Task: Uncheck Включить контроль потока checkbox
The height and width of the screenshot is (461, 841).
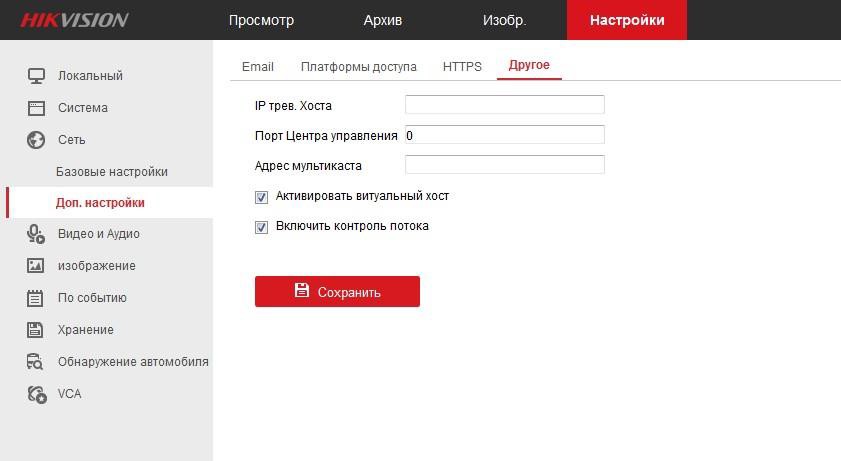Action: (x=261, y=227)
